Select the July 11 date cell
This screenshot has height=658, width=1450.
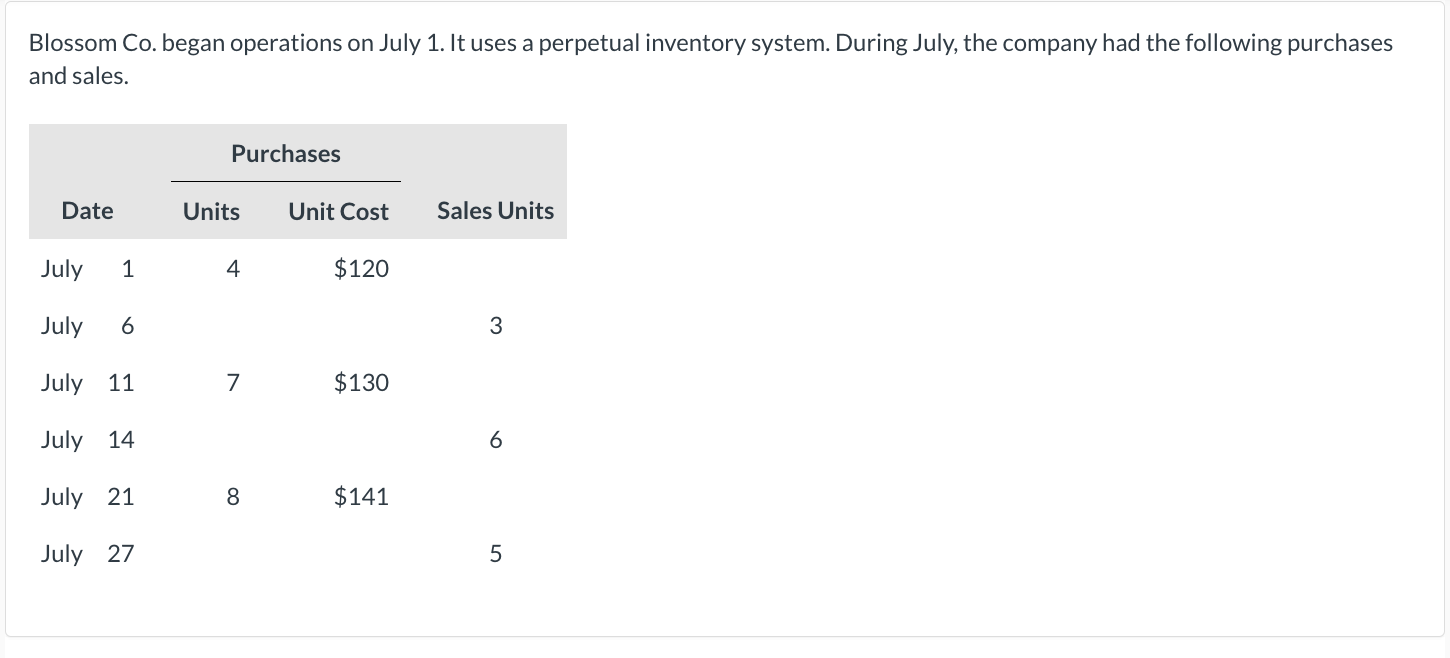[87, 383]
